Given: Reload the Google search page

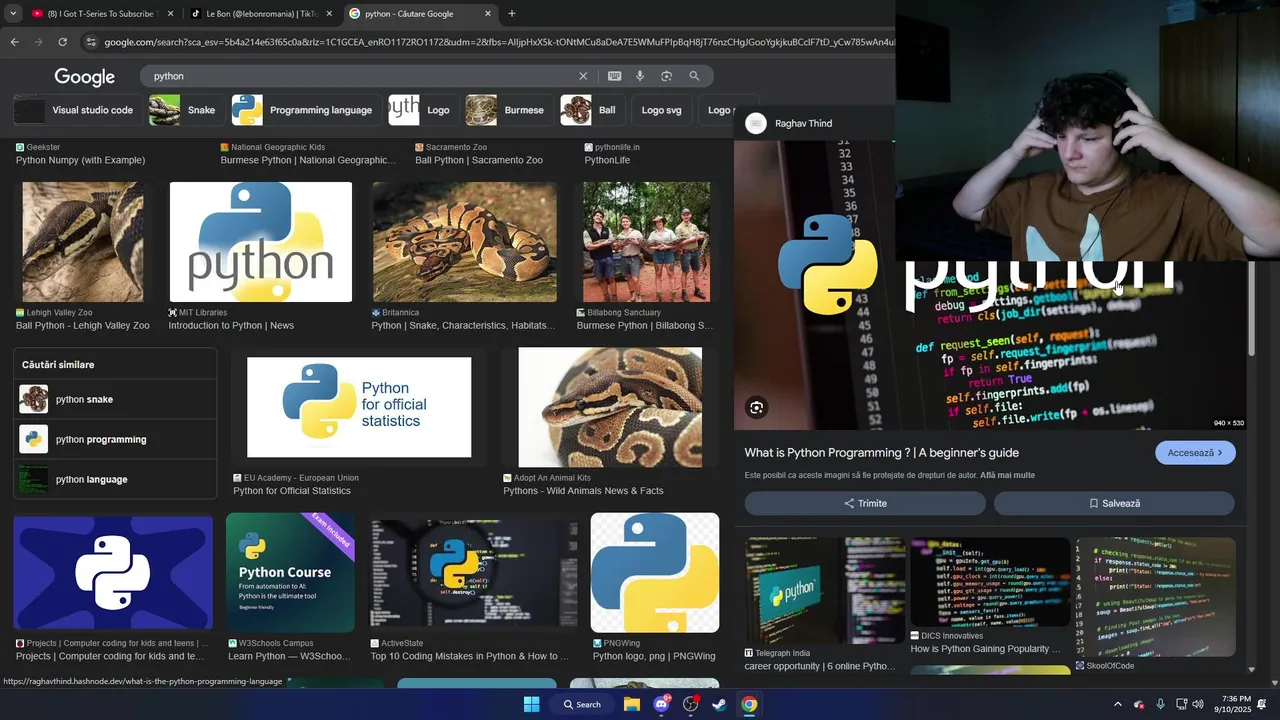Looking at the screenshot, I should tap(62, 42).
